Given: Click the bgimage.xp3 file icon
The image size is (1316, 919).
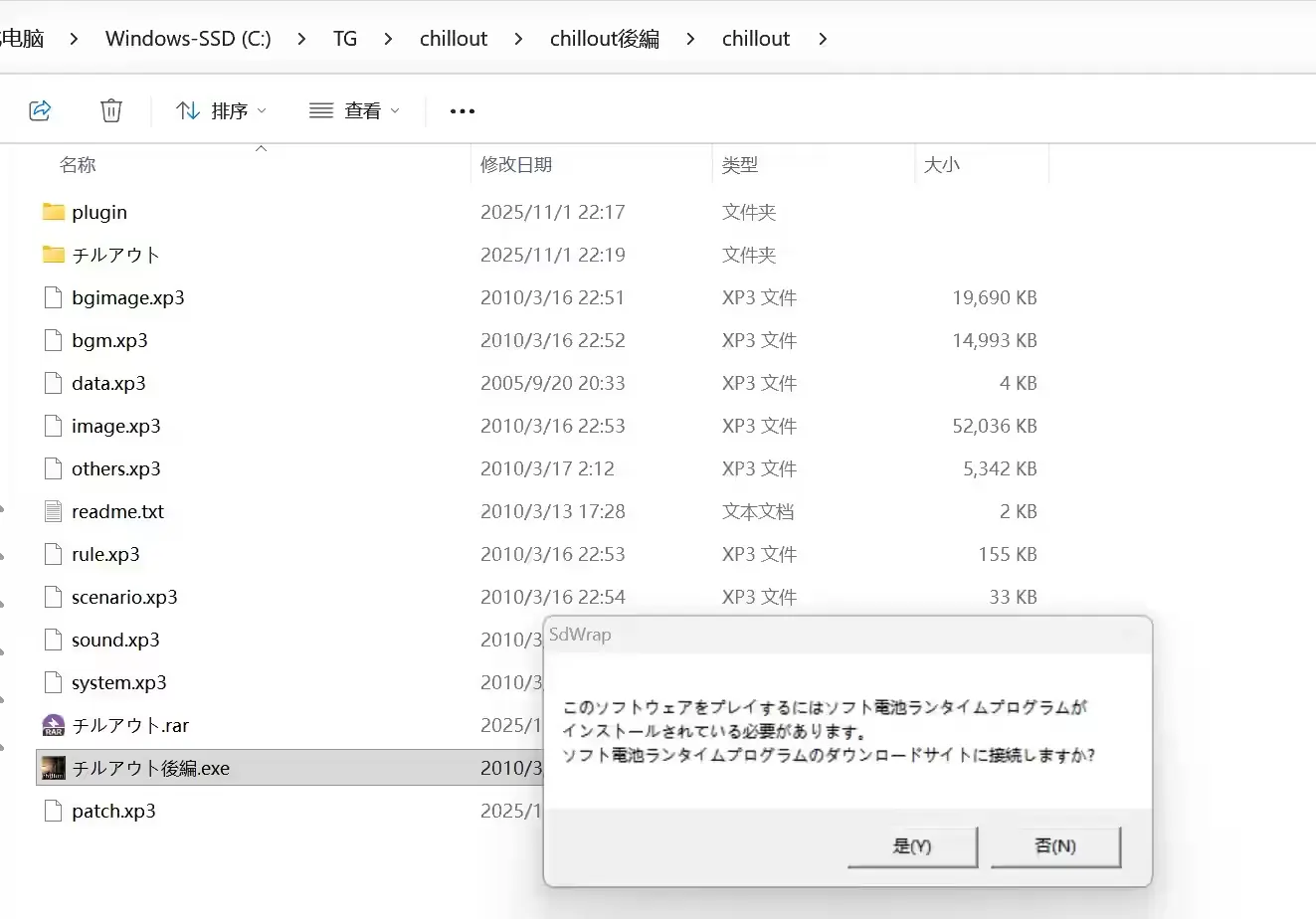Looking at the screenshot, I should pos(54,297).
